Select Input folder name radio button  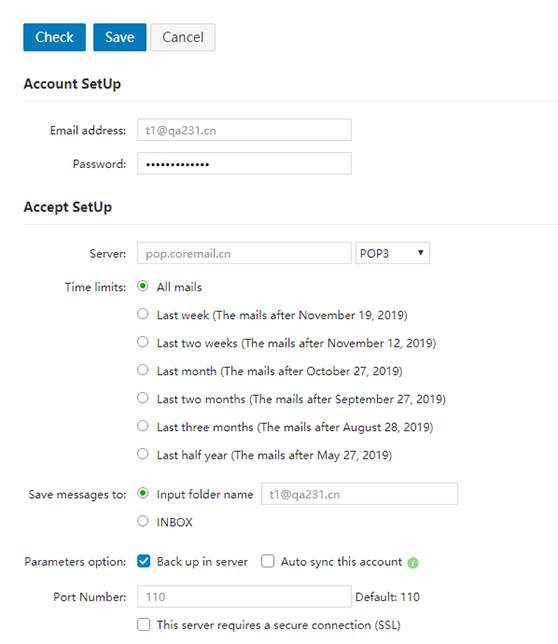pos(143,493)
